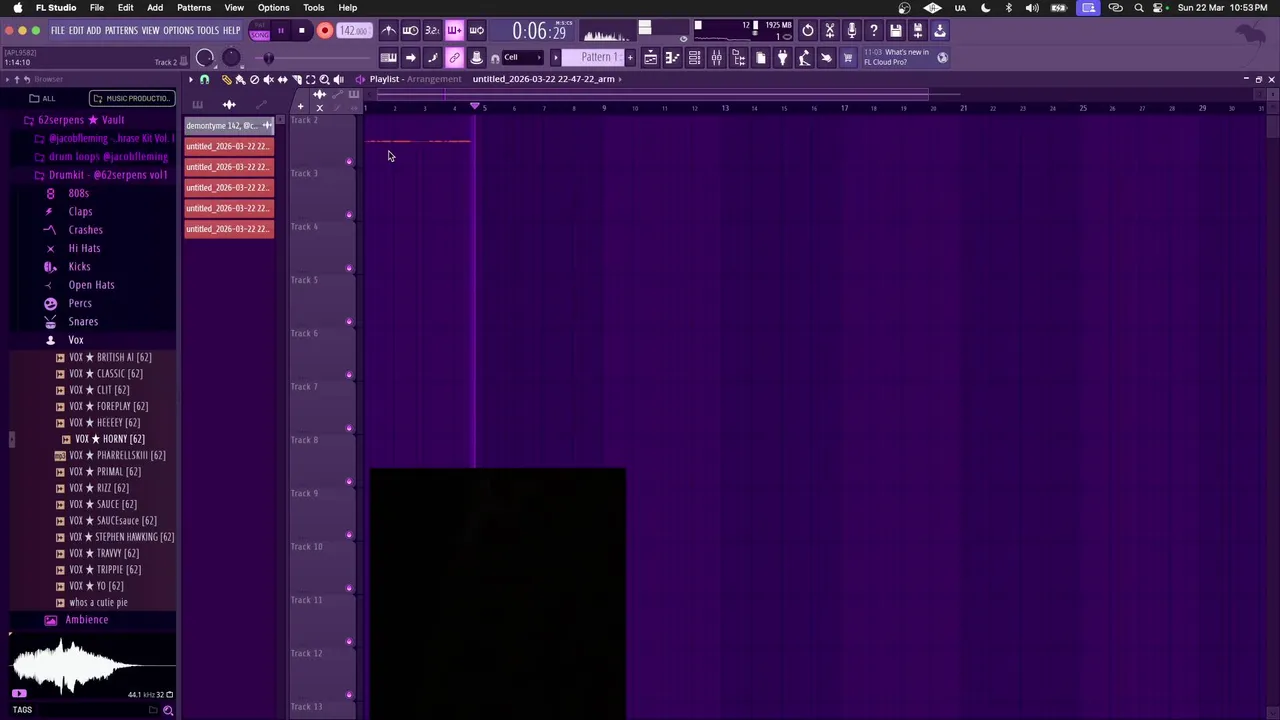Open the Pattern 1 selector
Viewport: 1280px width, 720px height.
tap(594, 58)
